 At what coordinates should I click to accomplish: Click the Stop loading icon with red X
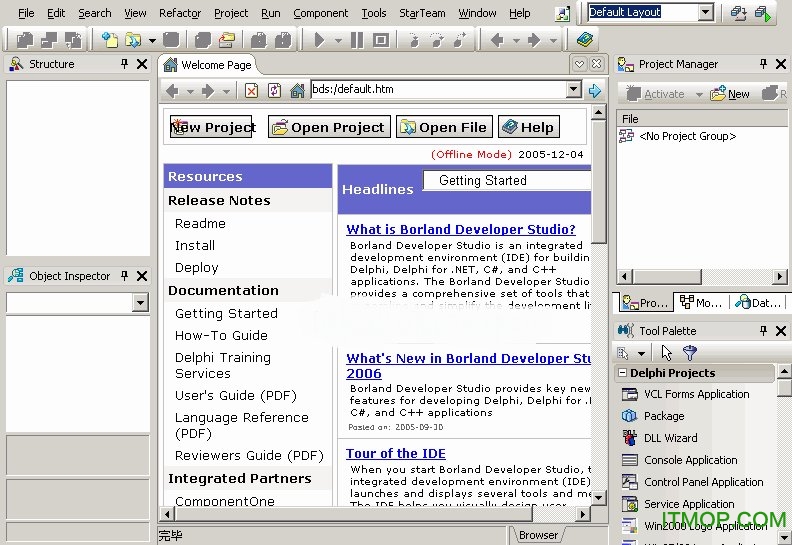coord(252,90)
